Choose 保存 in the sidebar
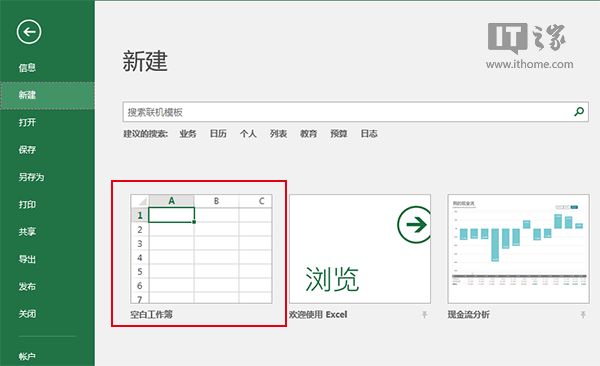 click(x=27, y=150)
